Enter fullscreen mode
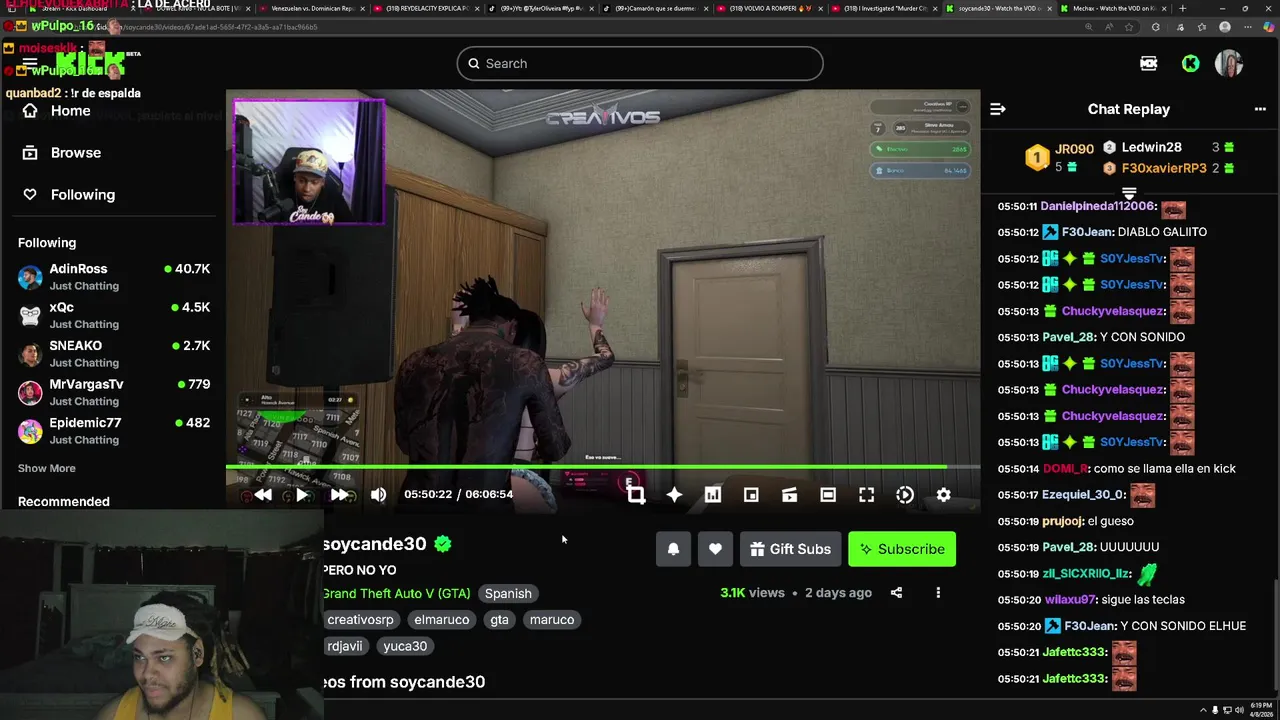This screenshot has height=720, width=1280. [x=867, y=495]
